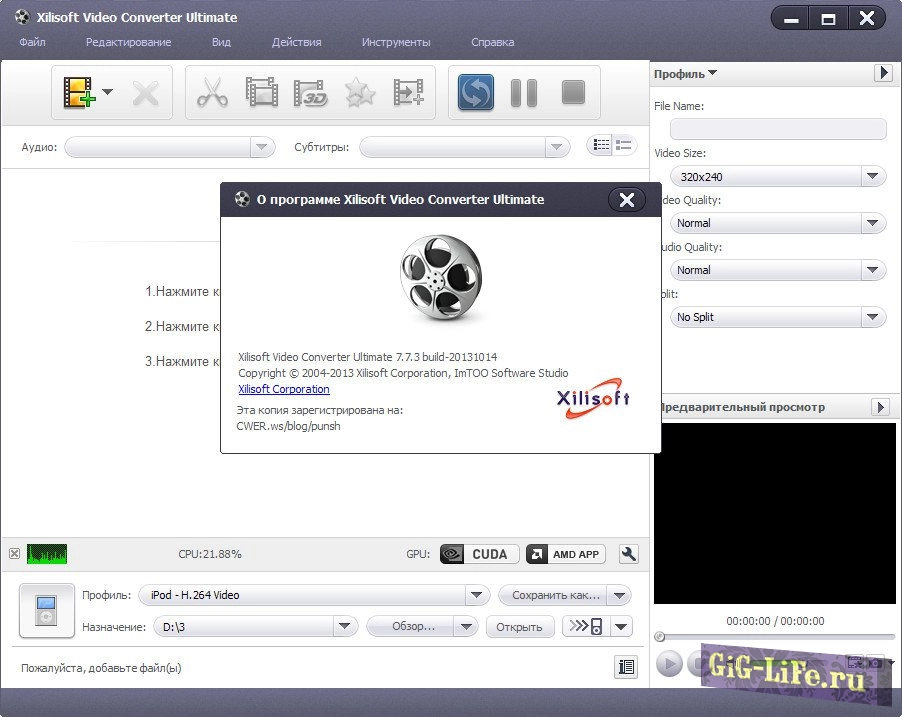The height and width of the screenshot is (717, 902).
Task: Switch to thumbnail list view
Action: (x=624, y=146)
